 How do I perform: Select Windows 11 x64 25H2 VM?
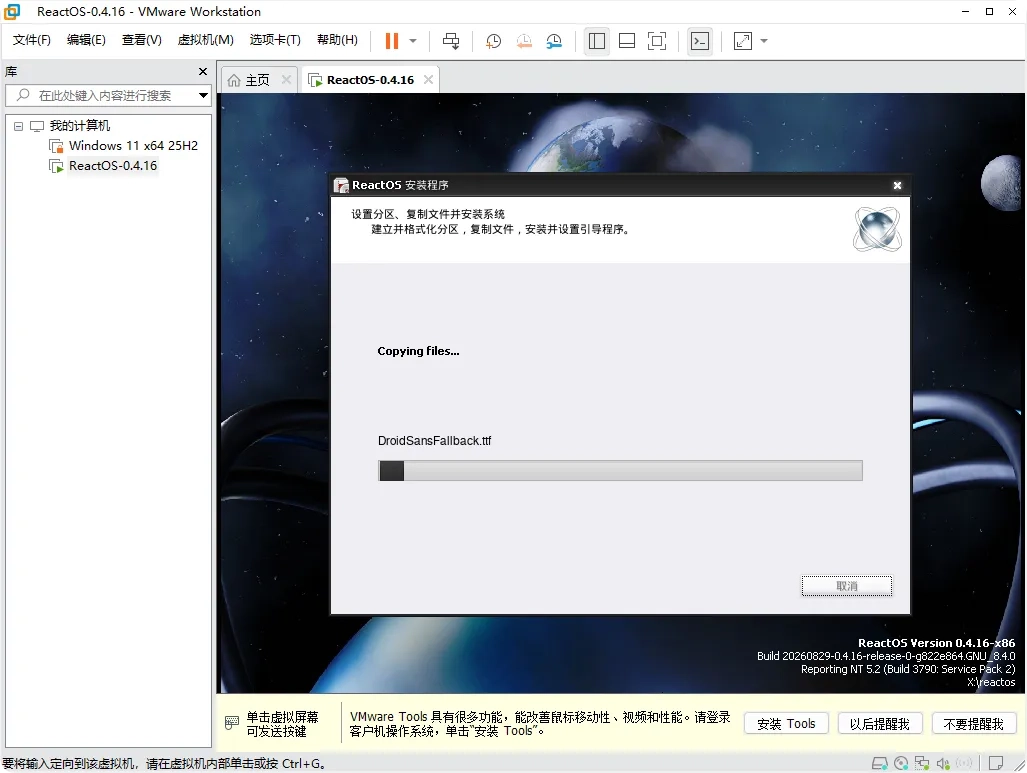133,145
